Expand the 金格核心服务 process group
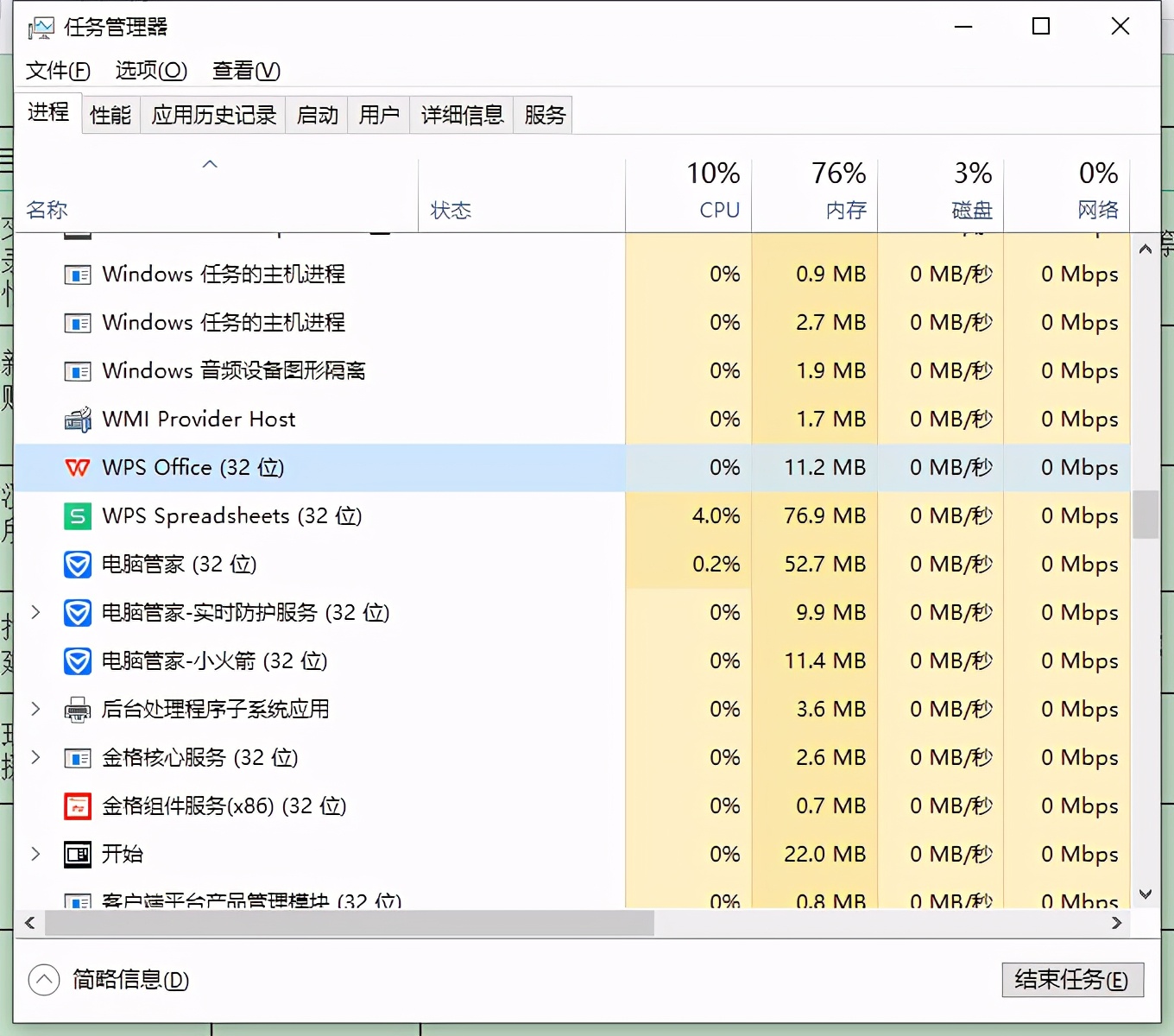This screenshot has height=1036, width=1174. coord(35,757)
